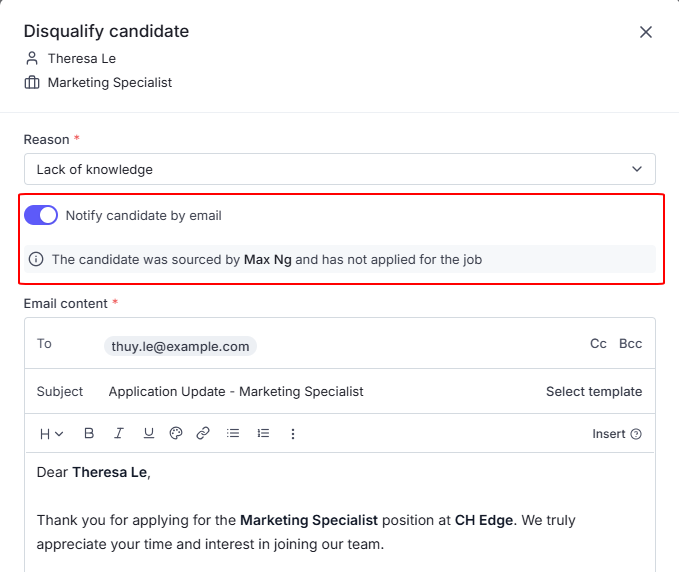Close the Disqualify candidate dialog
679x572 pixels.
(x=646, y=32)
